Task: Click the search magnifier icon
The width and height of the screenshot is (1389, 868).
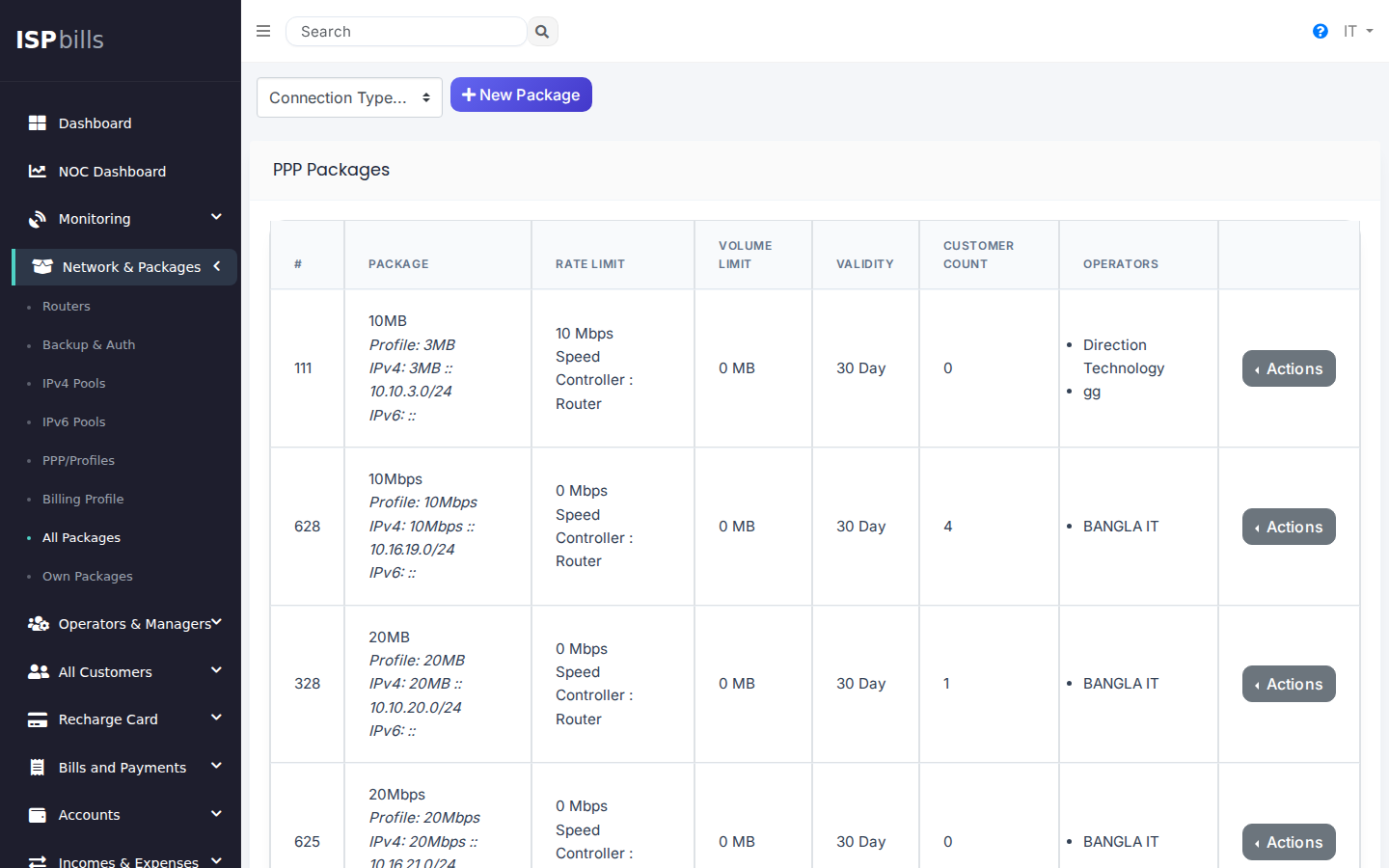Action: click(542, 32)
